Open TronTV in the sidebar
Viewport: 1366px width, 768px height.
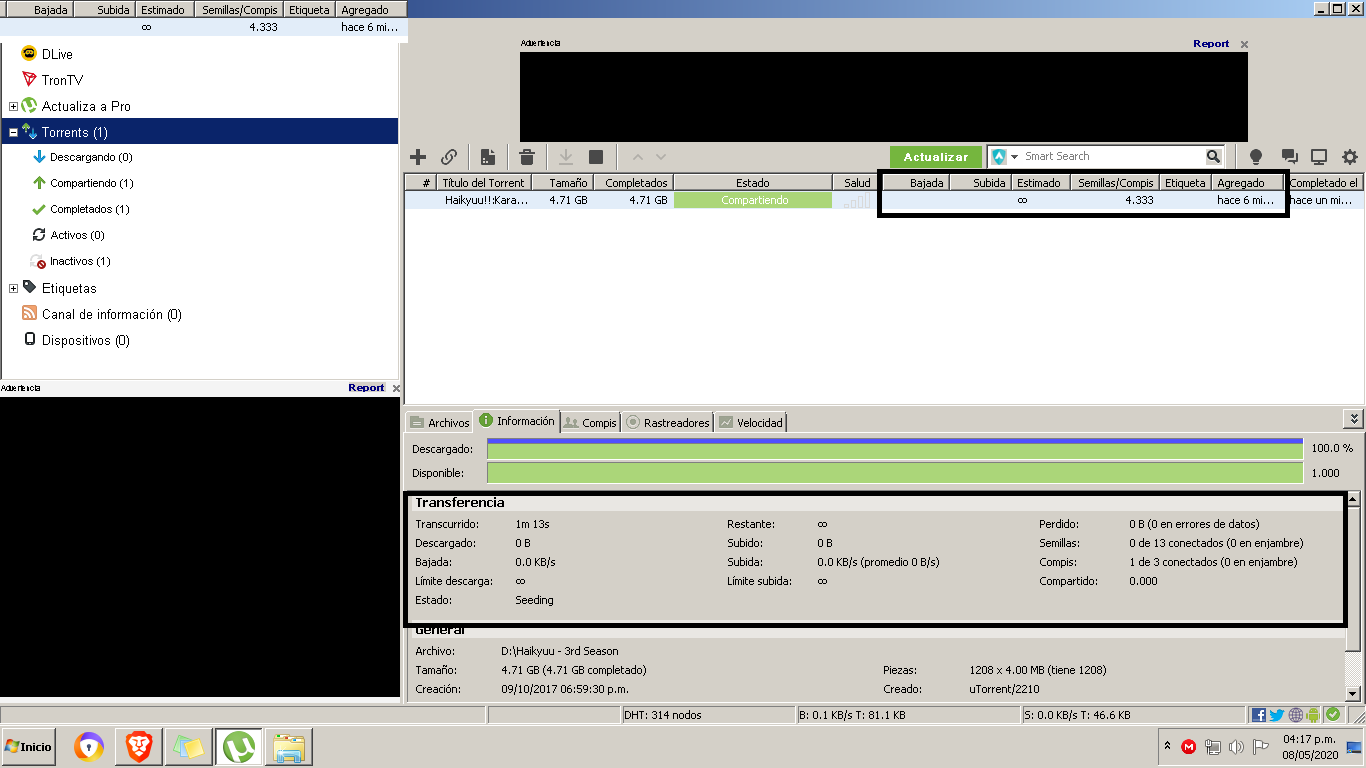(62, 80)
